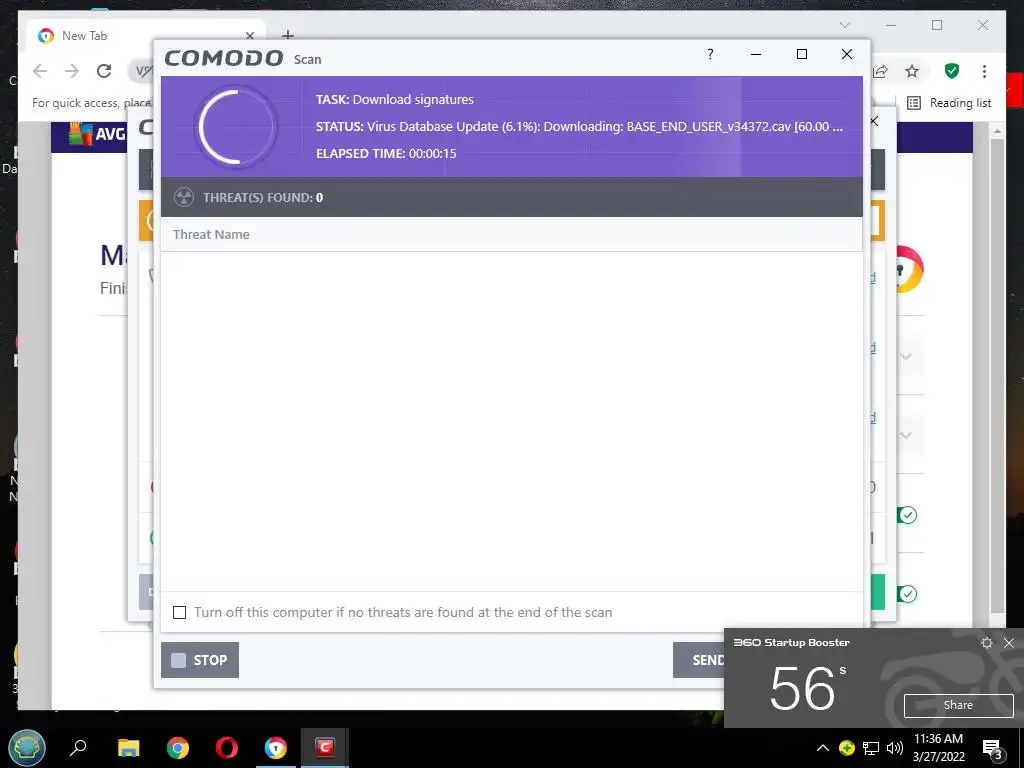Viewport: 1024px width, 768px height.
Task: Open the volume control tray icon
Action: [x=895, y=748]
